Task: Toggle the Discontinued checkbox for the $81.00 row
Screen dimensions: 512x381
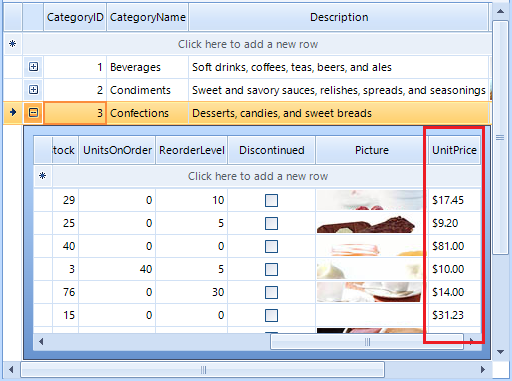Action: [271, 246]
